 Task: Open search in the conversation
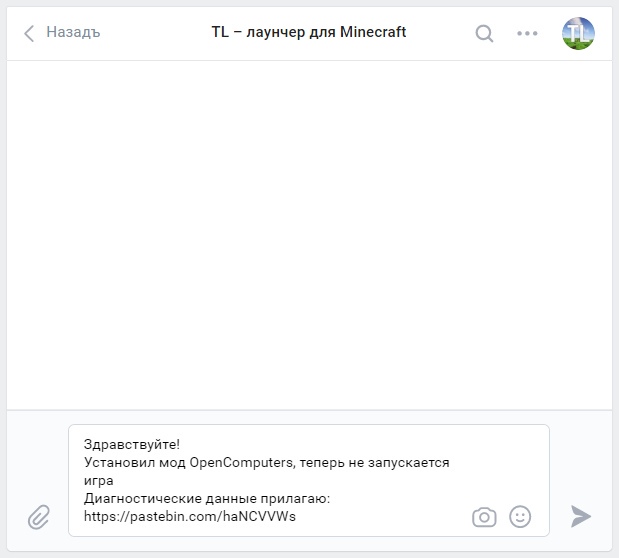pyautogui.click(x=484, y=33)
